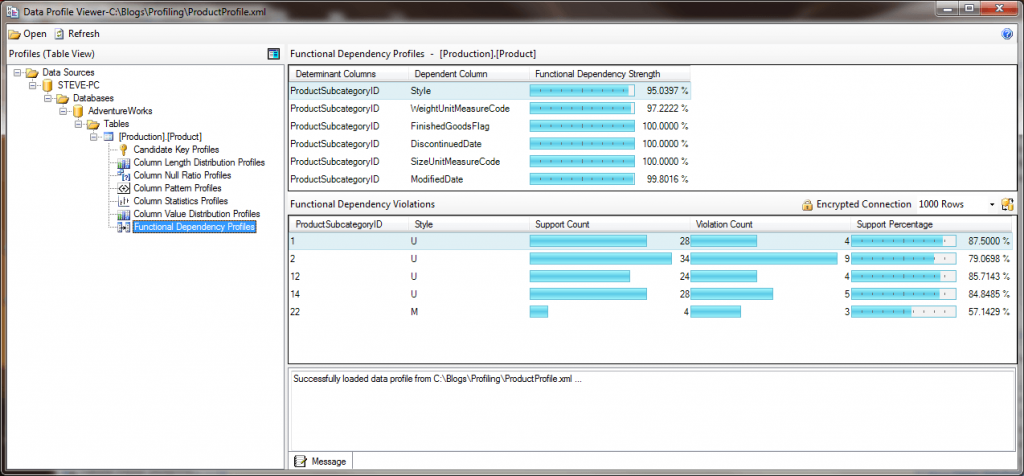The width and height of the screenshot is (1024, 476).
Task: Click the Encrypted Connection lock icon
Action: pos(807,204)
